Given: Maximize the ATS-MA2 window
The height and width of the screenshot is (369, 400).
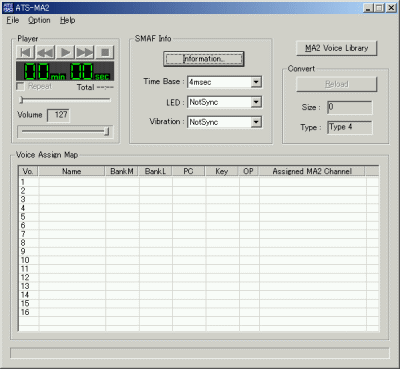Looking at the screenshot, I should (x=379, y=8).
